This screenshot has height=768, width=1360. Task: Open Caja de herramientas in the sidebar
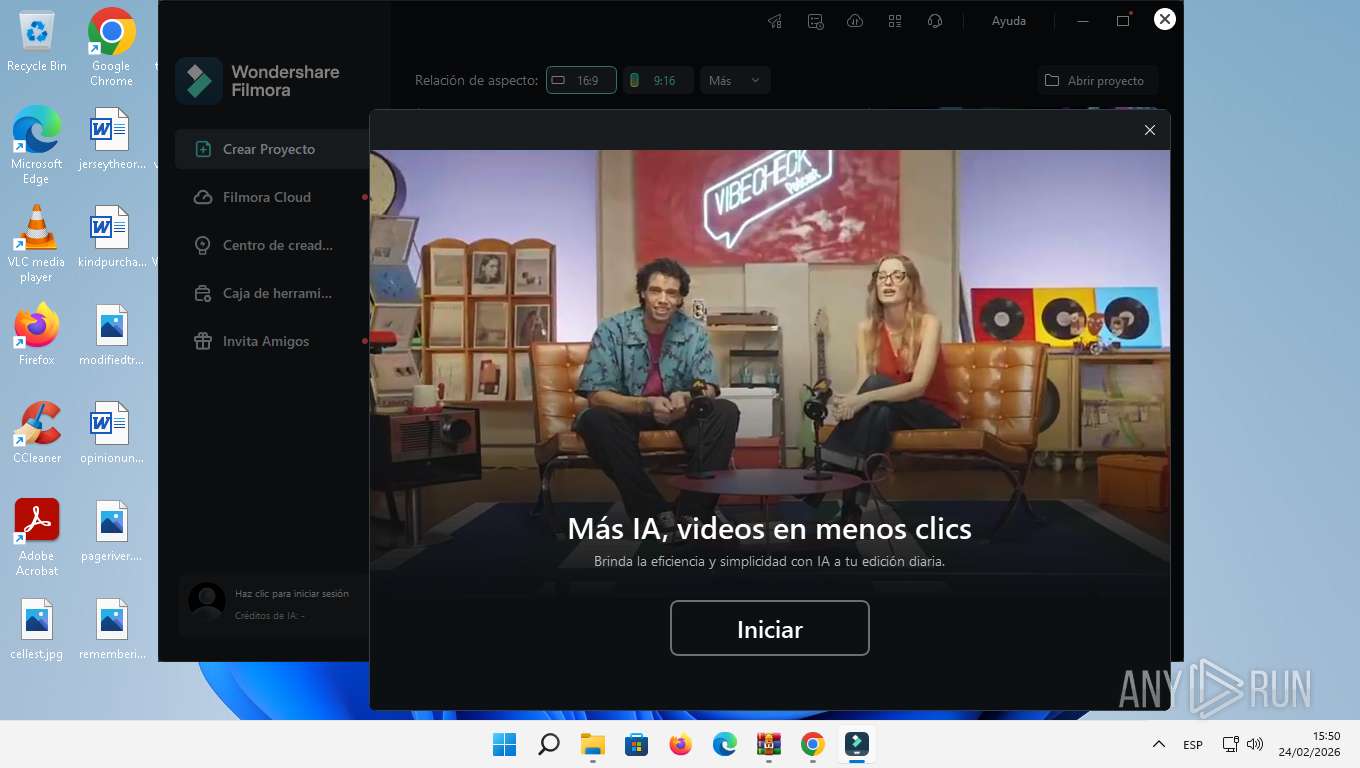point(272,293)
